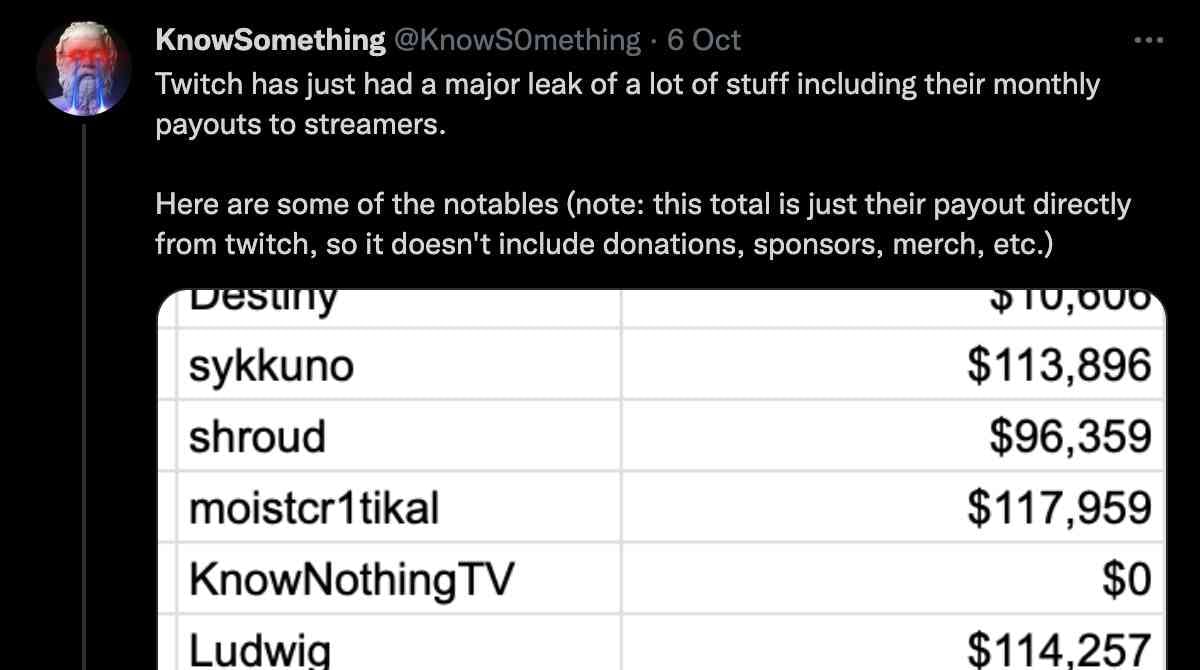Open the attached payout table image
Screen dimensions: 1200x670
coord(662,479)
